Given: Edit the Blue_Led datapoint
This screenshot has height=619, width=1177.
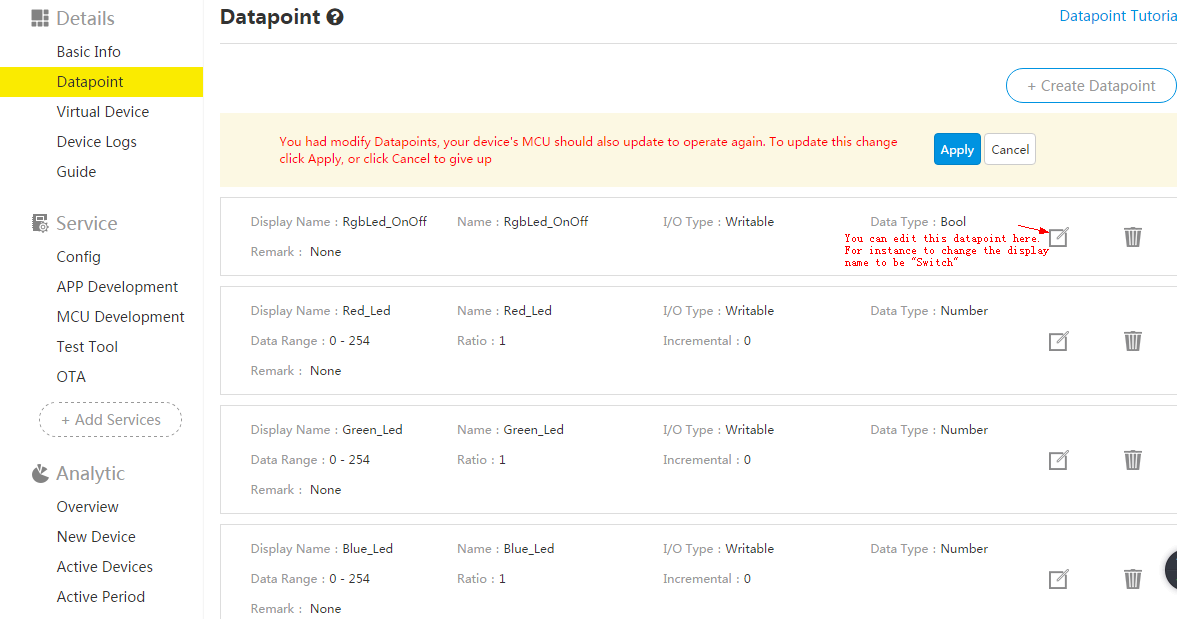Looking at the screenshot, I should click(x=1058, y=579).
